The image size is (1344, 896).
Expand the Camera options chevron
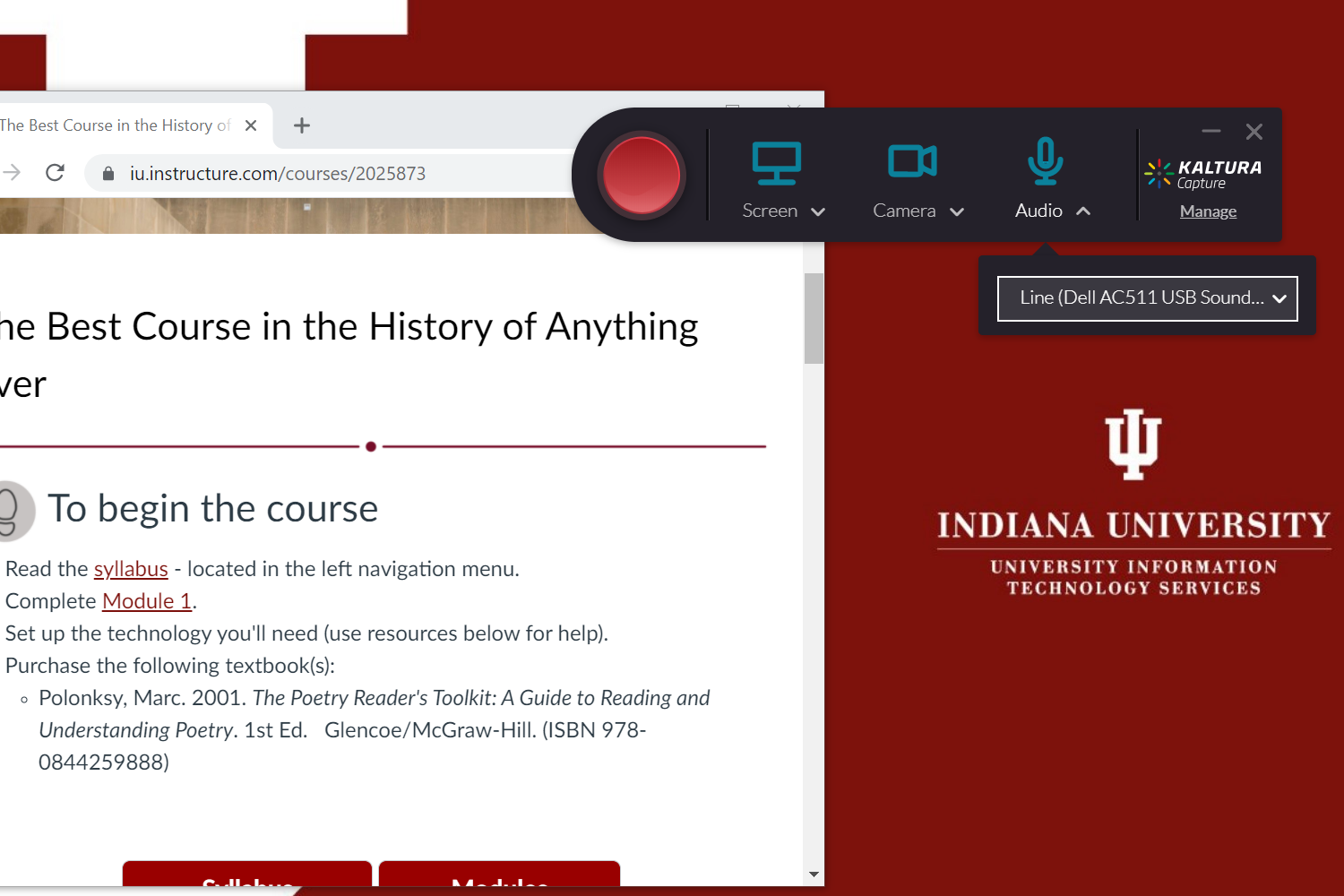pyautogui.click(x=957, y=211)
